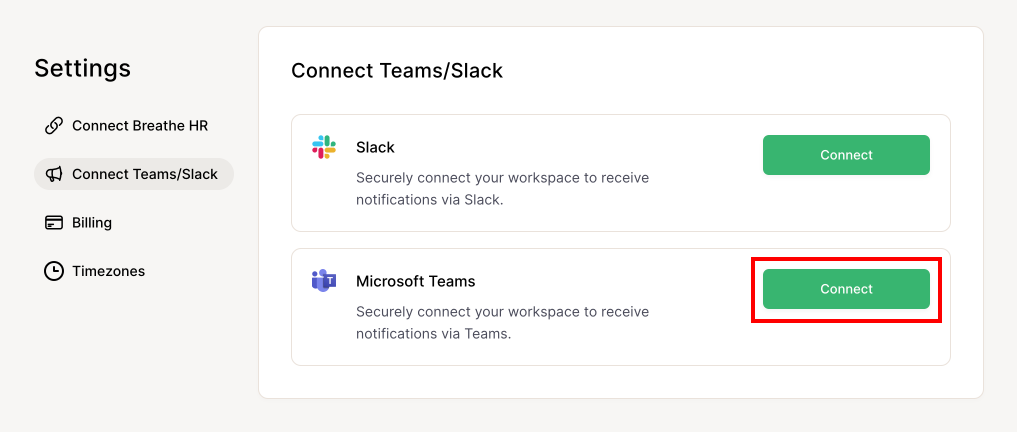The height and width of the screenshot is (432, 1017).
Task: Click the Microsoft Teams integration title text
Action: coord(415,281)
